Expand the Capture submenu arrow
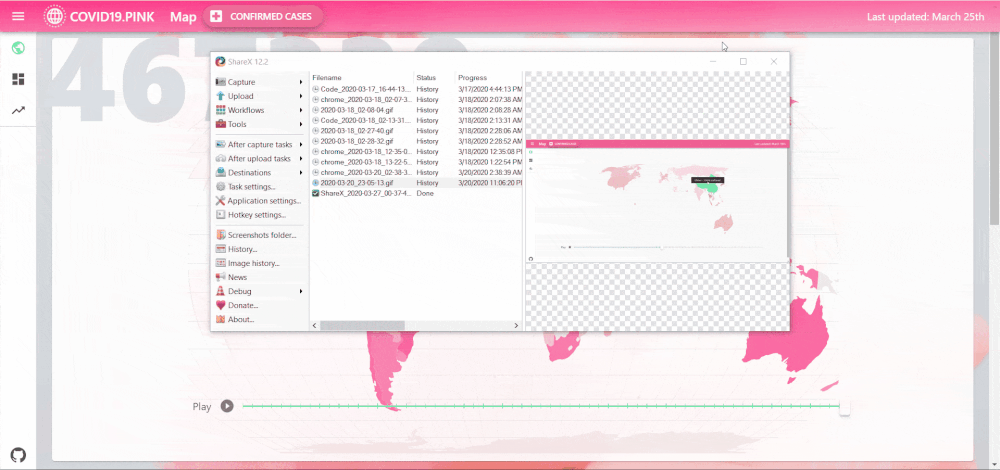Image resolution: width=1000 pixels, height=470 pixels. [301, 82]
